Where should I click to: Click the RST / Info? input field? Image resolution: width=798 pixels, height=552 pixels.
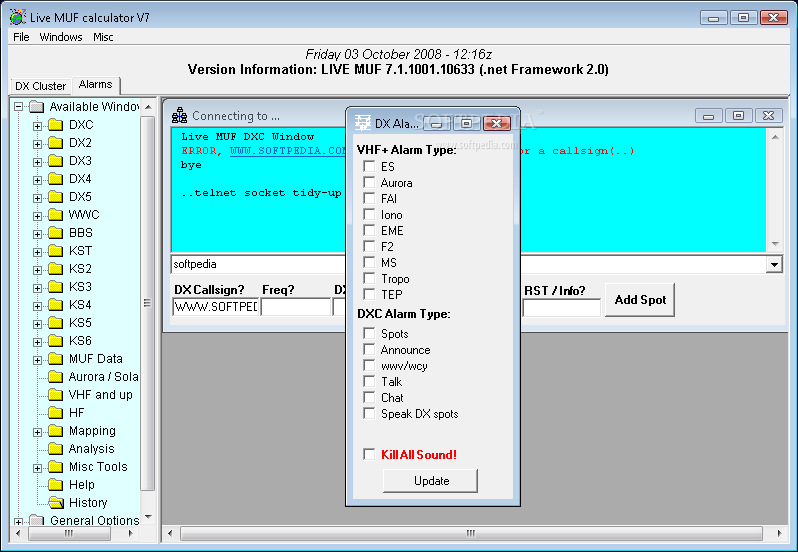pyautogui.click(x=562, y=307)
